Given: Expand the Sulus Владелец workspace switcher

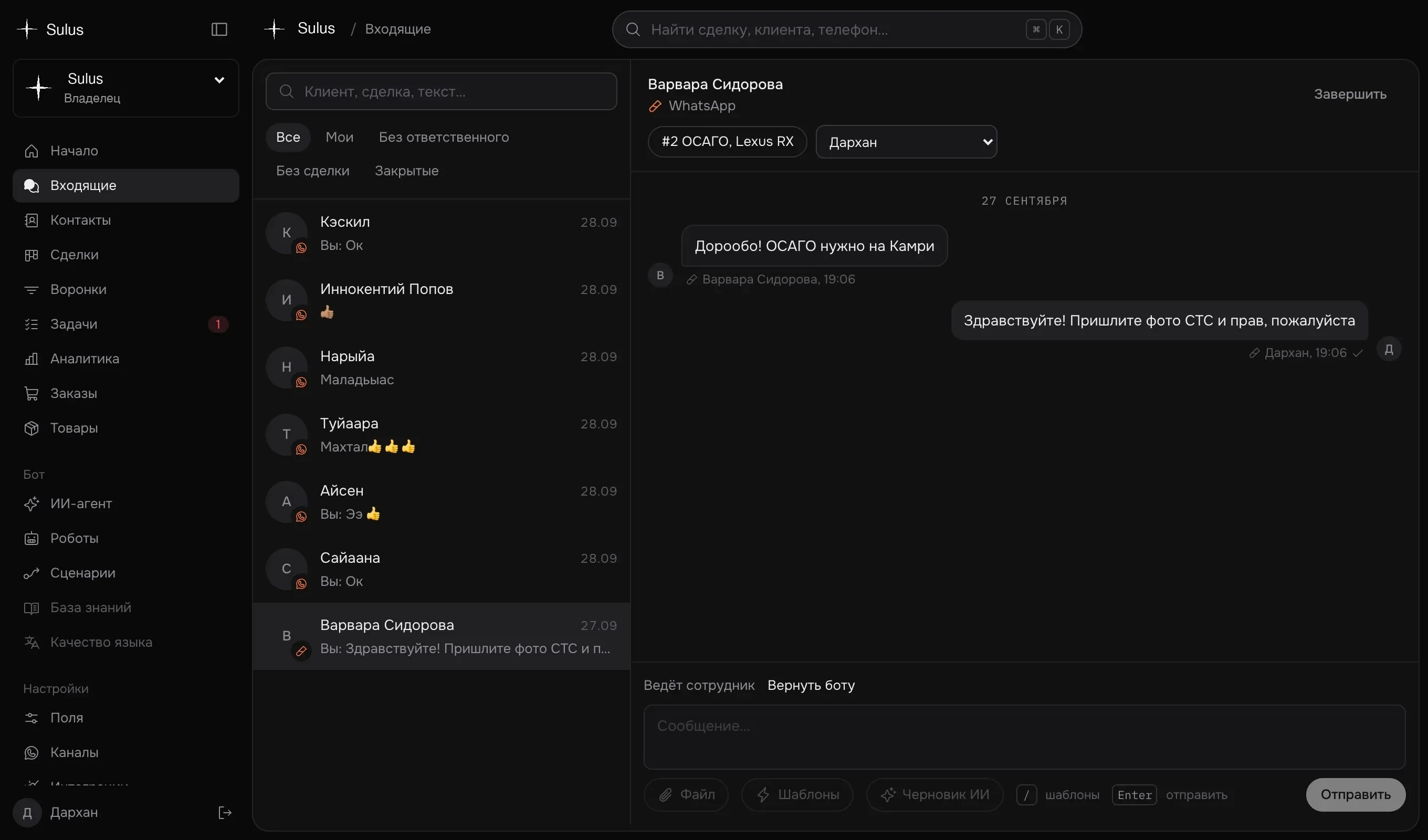Looking at the screenshot, I should click(x=125, y=88).
